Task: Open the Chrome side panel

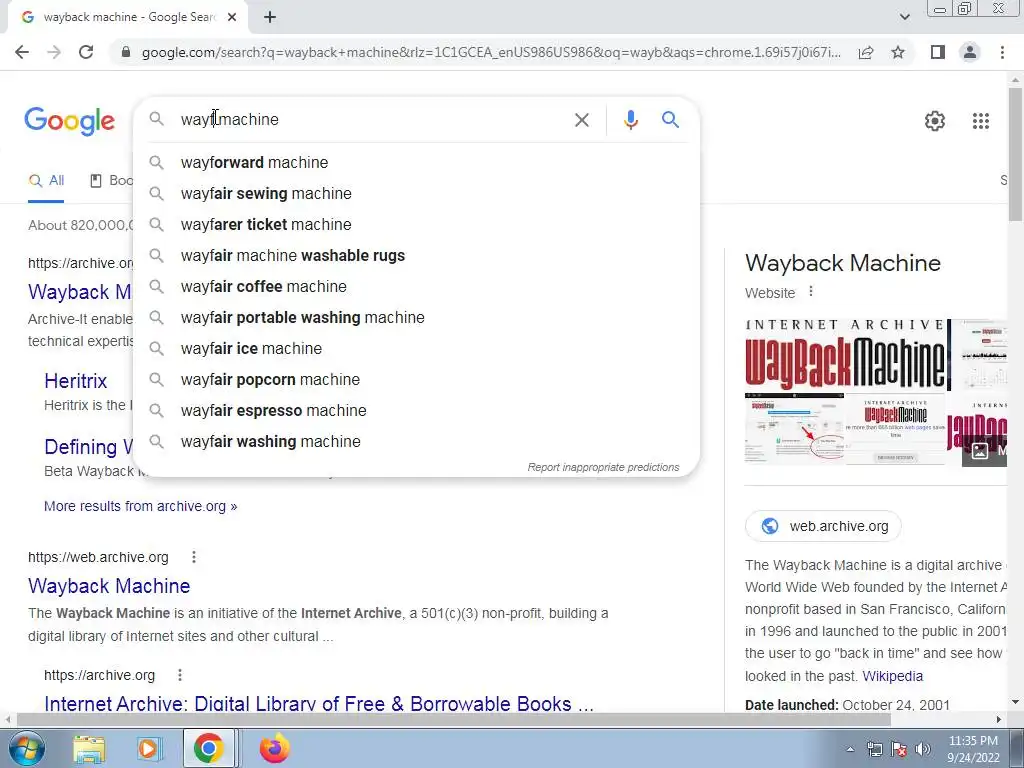Action: coord(938,52)
